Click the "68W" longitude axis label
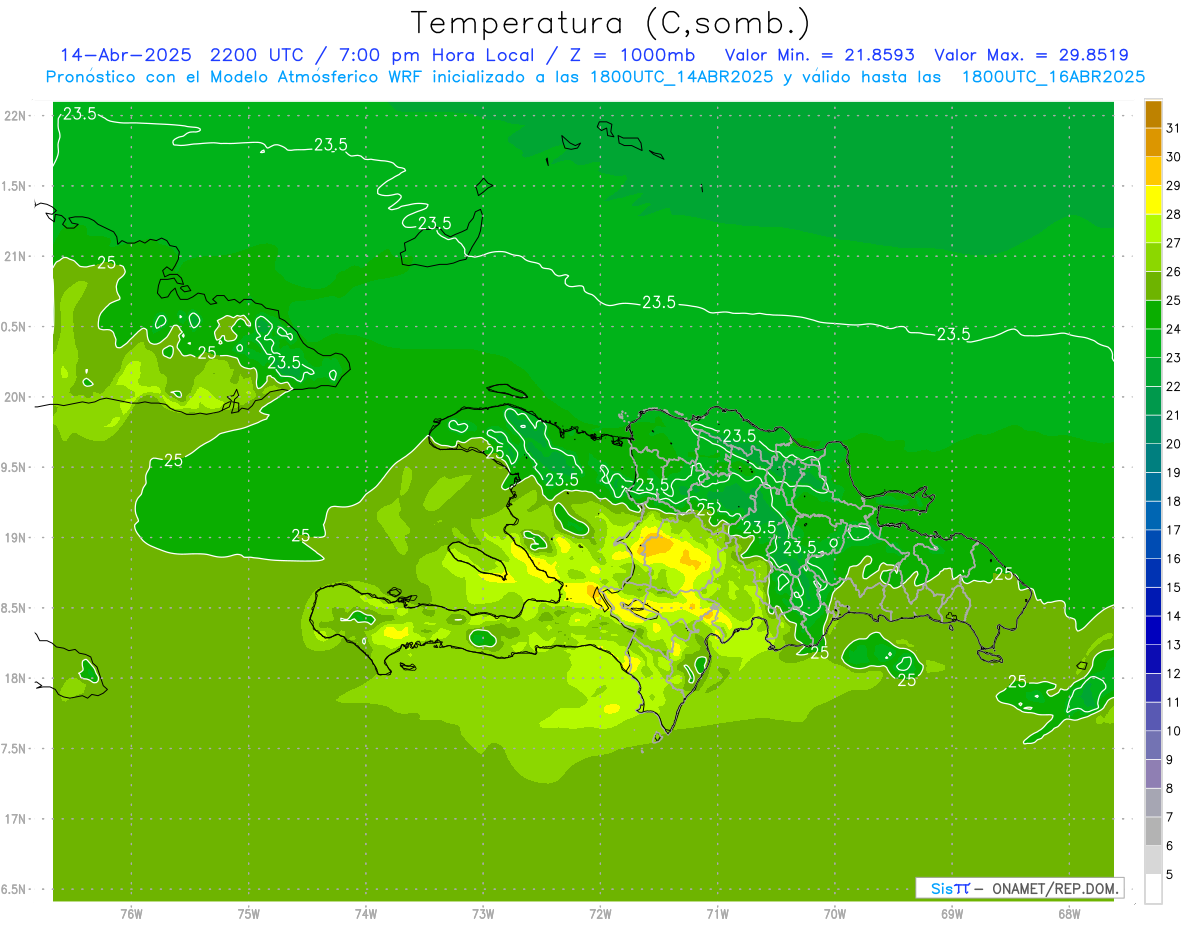This screenshot has height=927, width=1200. pyautogui.click(x=1069, y=914)
